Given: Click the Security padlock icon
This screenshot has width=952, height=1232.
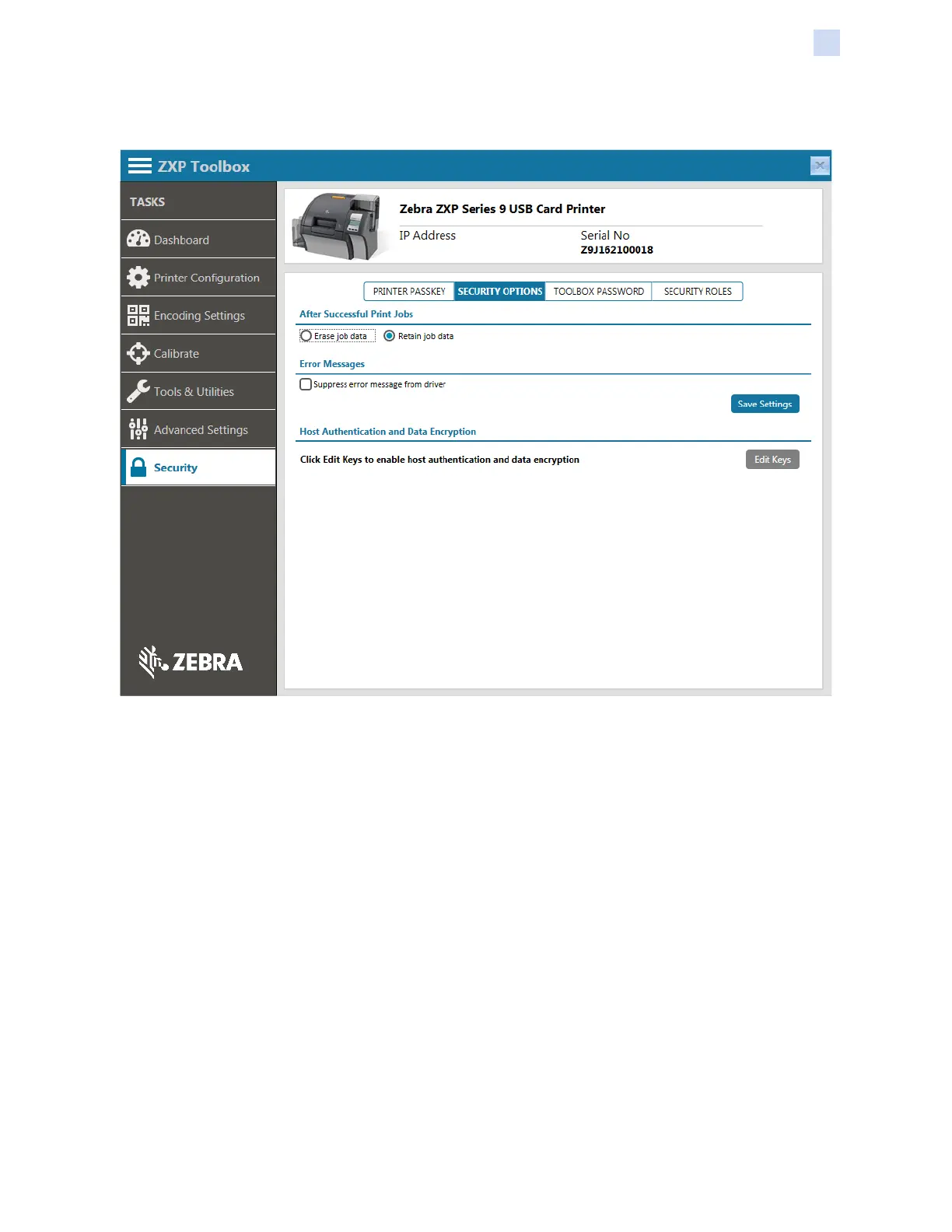Looking at the screenshot, I should click(138, 467).
